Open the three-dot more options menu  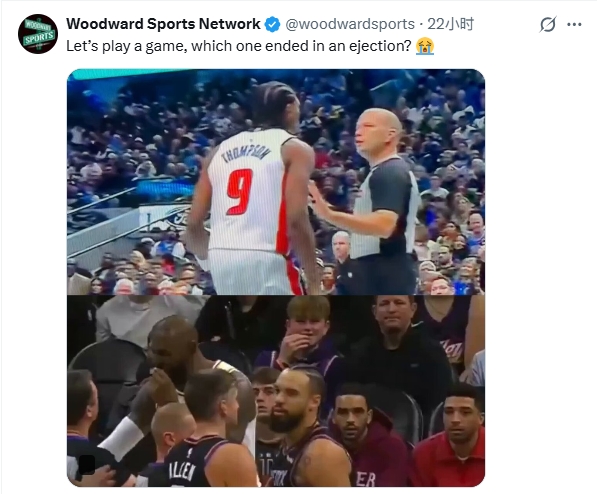click(574, 25)
